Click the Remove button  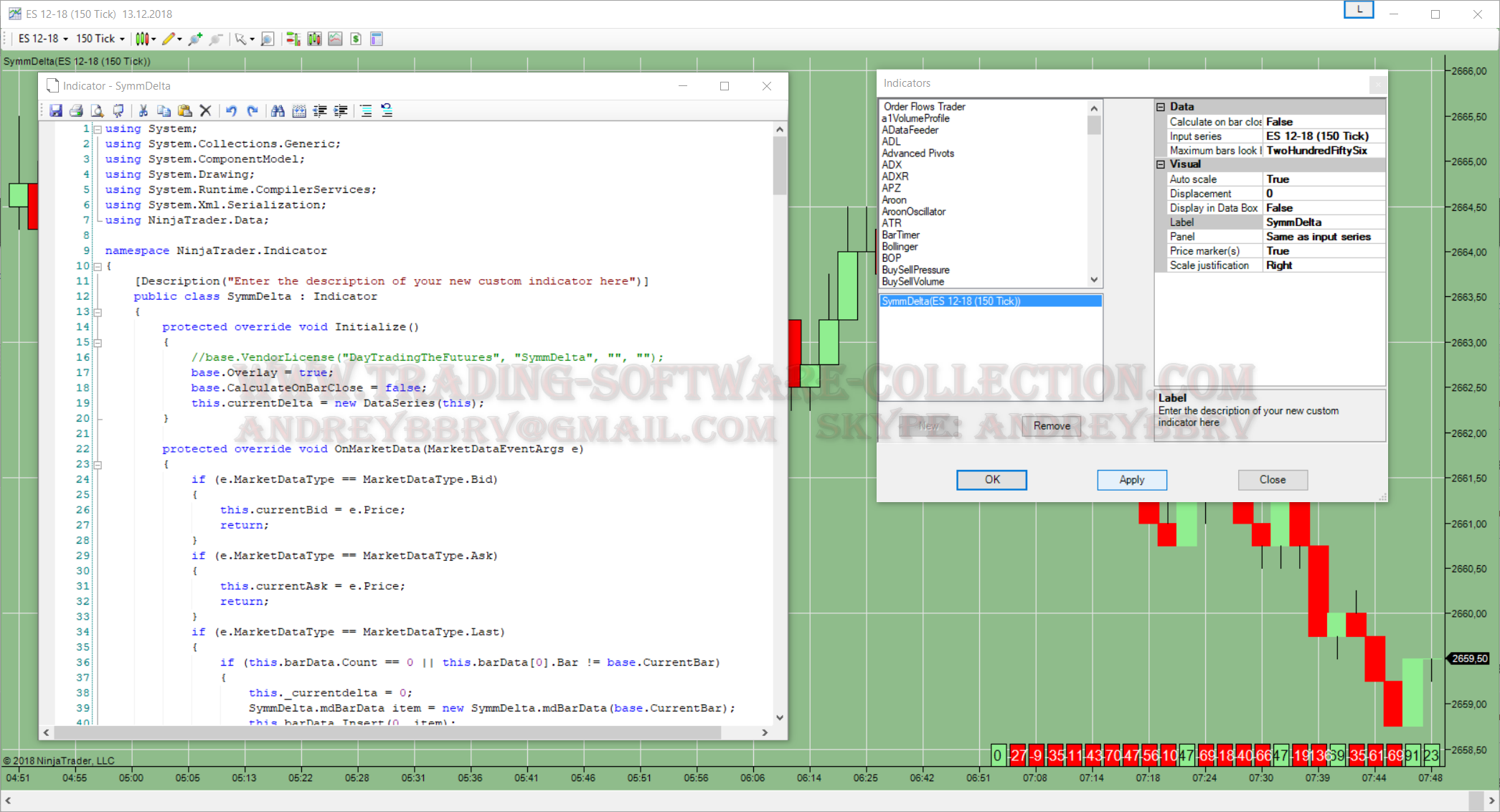(1051, 426)
